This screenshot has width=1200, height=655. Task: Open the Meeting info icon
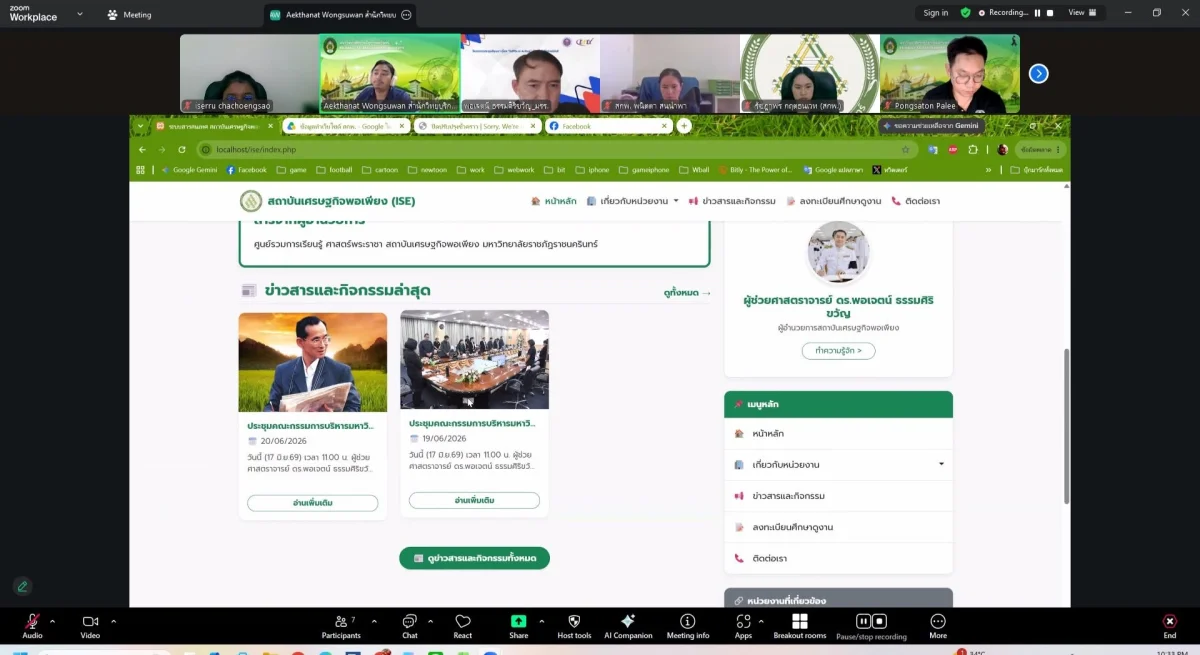pyautogui.click(x=687, y=626)
